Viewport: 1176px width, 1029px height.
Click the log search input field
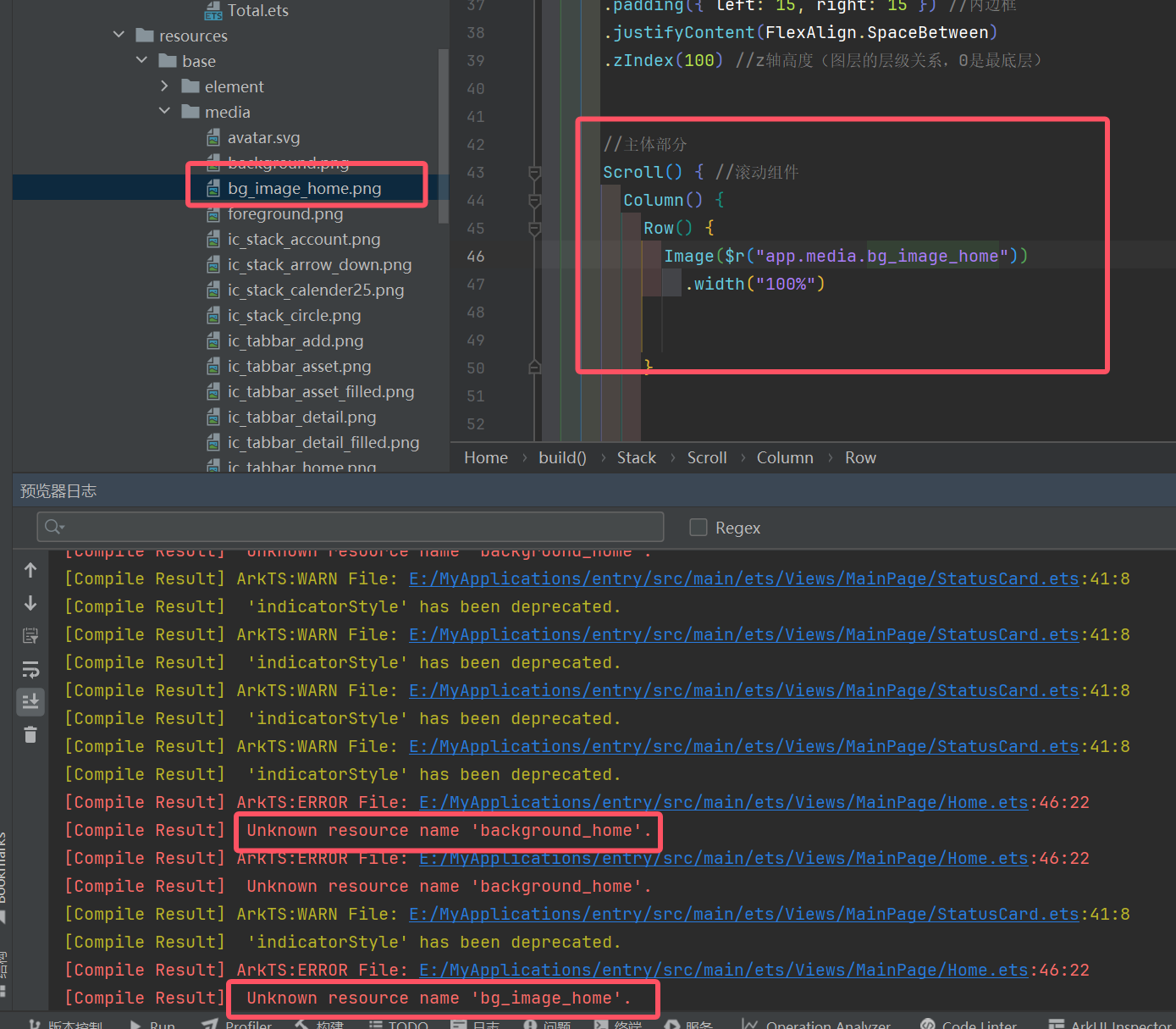click(x=350, y=527)
